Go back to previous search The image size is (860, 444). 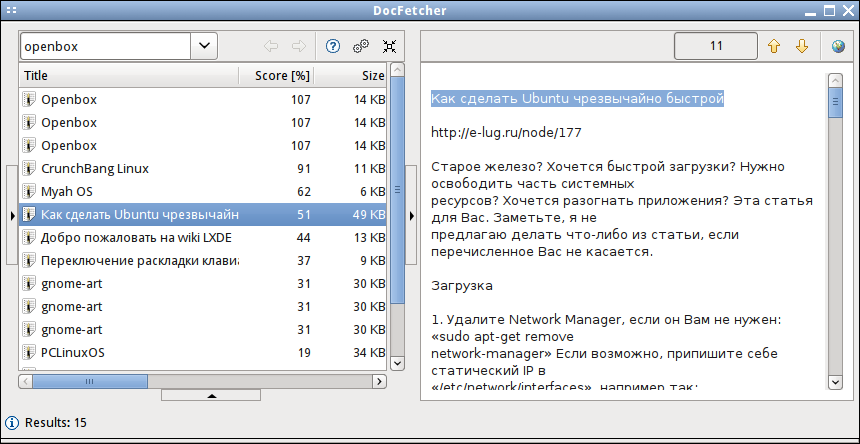(x=270, y=47)
